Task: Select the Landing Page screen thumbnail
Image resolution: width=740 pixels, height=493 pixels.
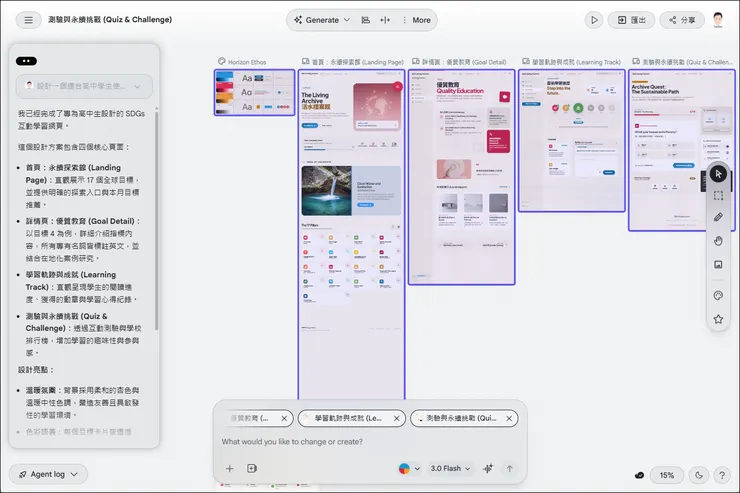Action: tap(351, 234)
